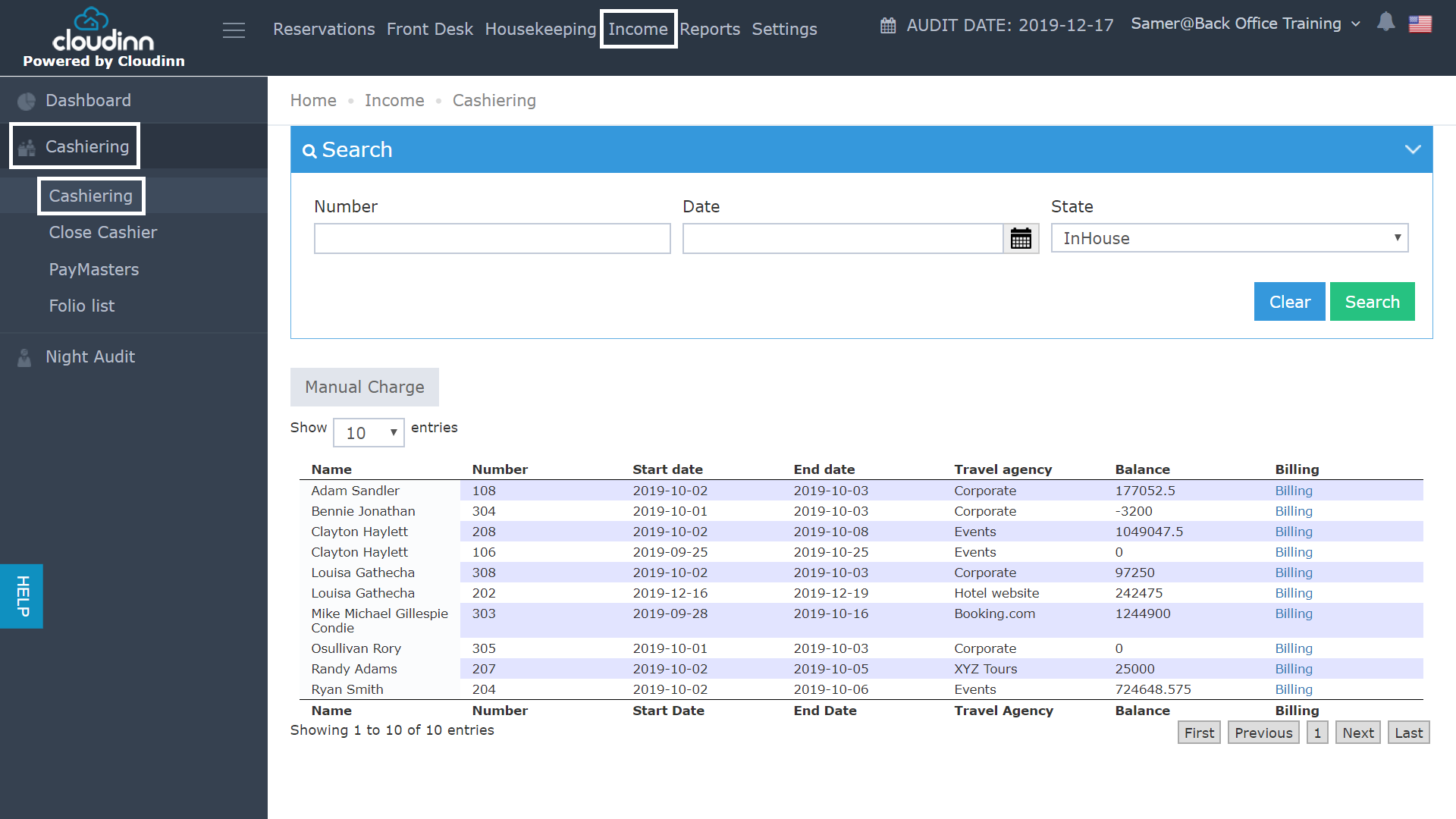Click the Search panel magnifier icon
Viewport: 1456px width, 819px height.
[x=309, y=151]
